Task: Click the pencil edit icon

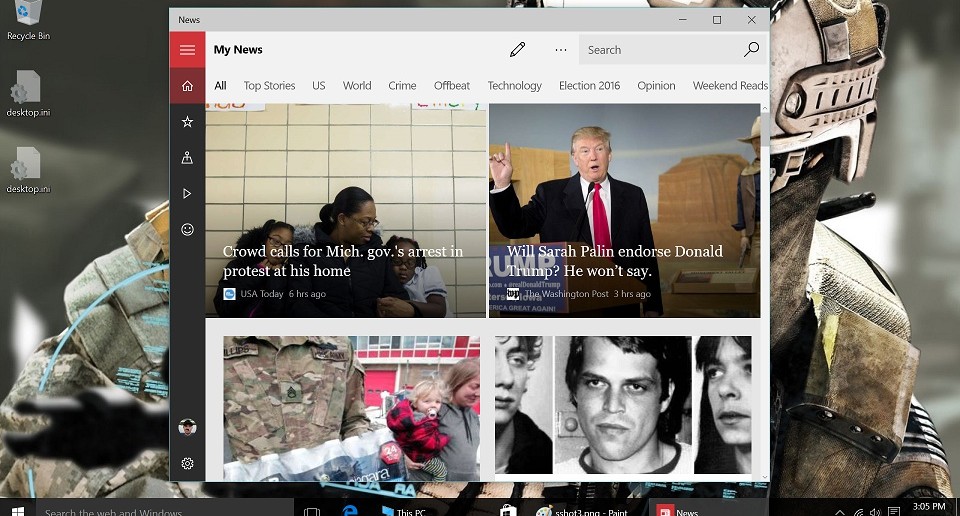Action: tap(517, 50)
